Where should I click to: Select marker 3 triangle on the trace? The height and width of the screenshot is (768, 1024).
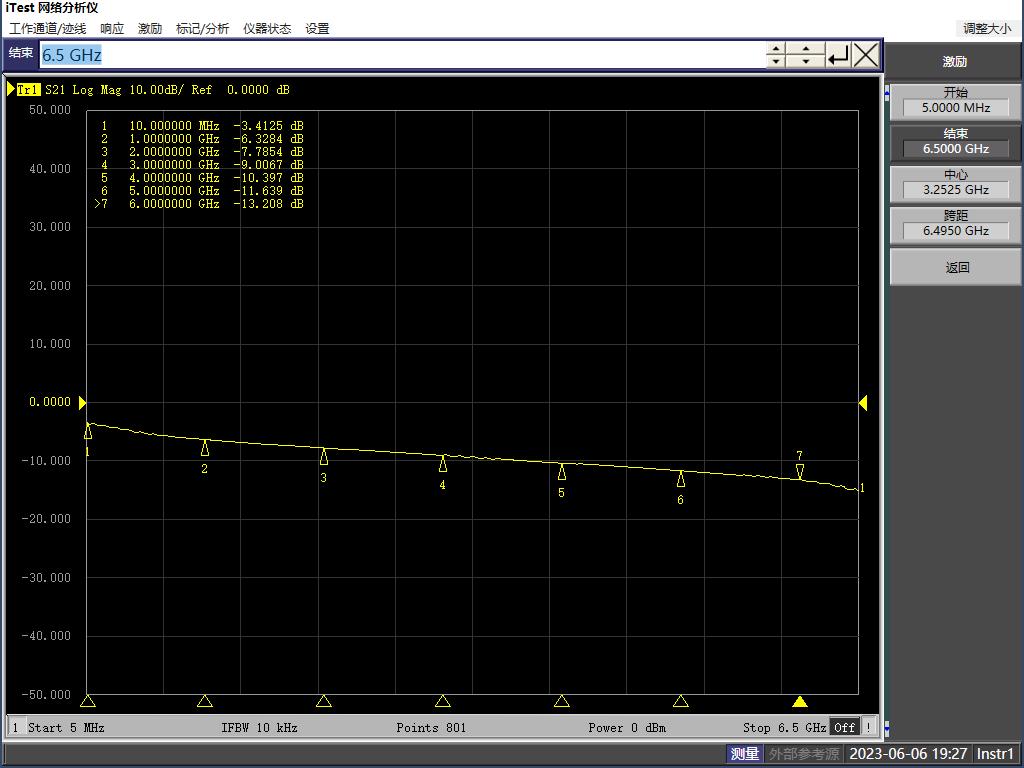(x=323, y=457)
